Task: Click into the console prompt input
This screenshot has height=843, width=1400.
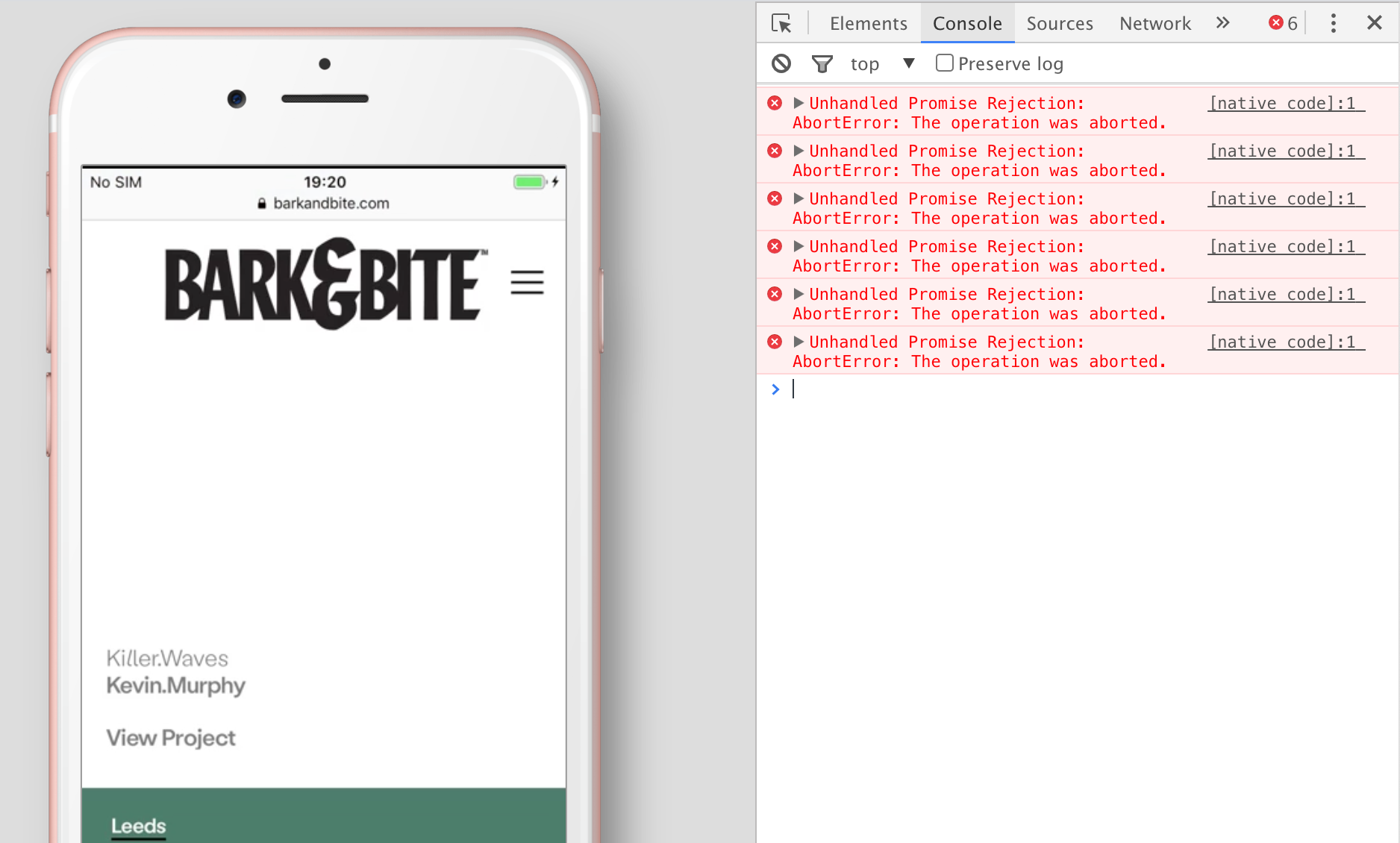Action: tap(1045, 389)
